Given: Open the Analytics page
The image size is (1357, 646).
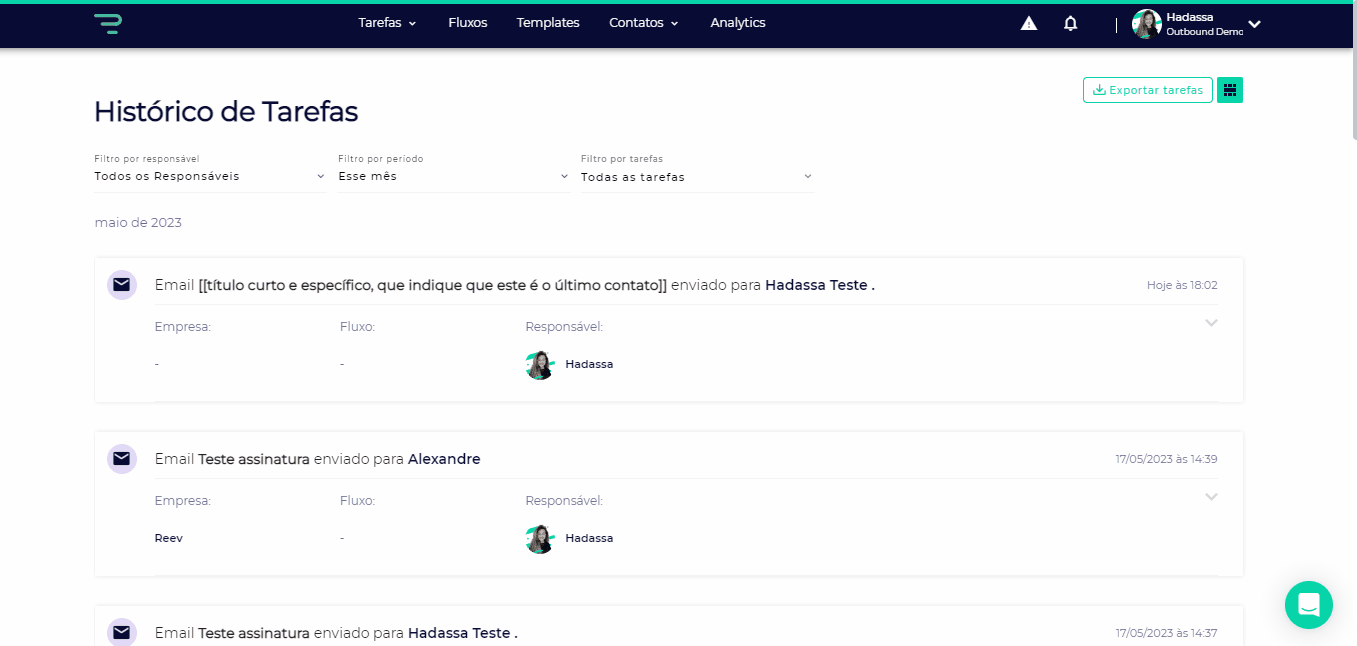Looking at the screenshot, I should 738,23.
